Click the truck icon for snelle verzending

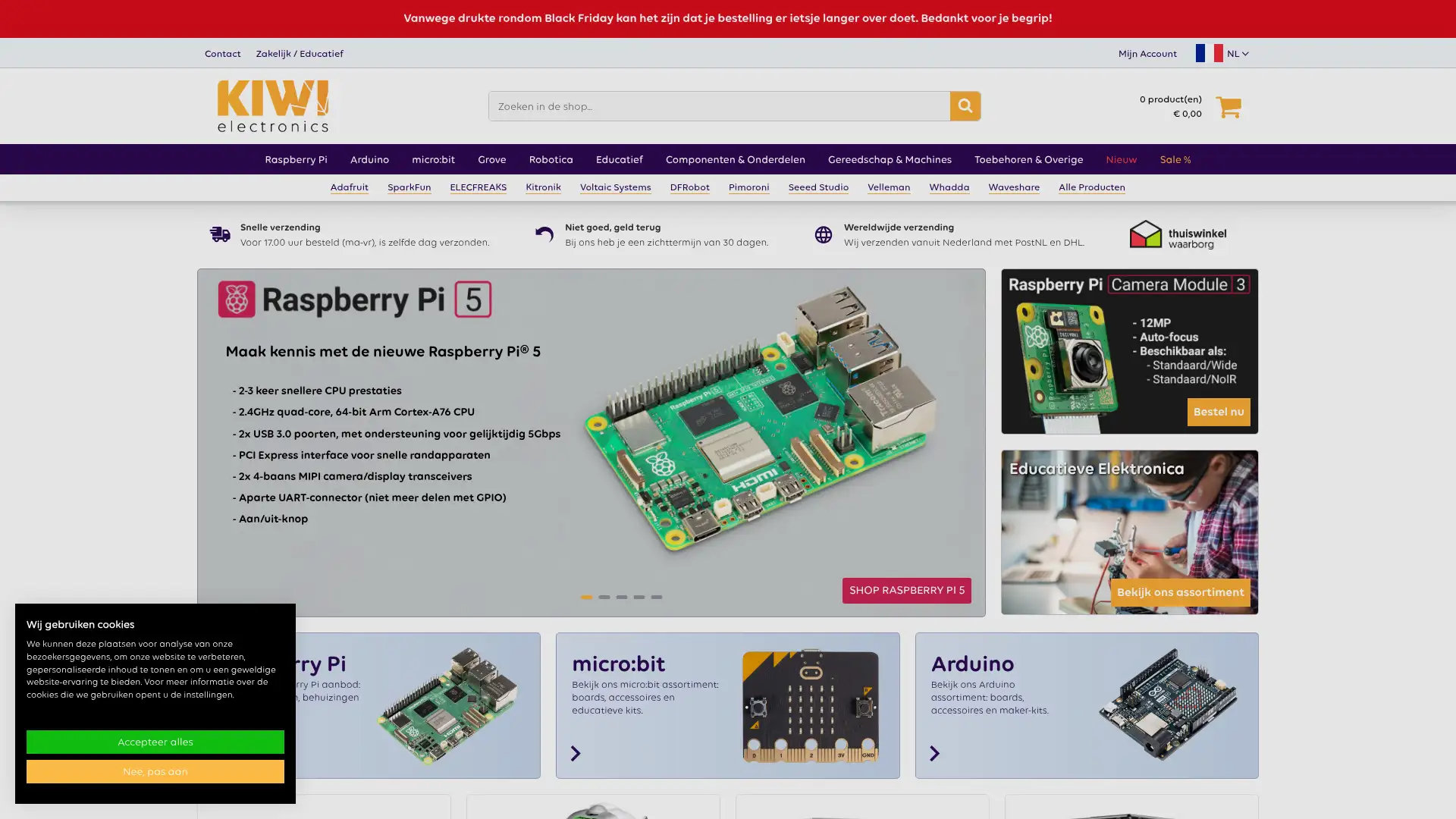click(x=219, y=234)
